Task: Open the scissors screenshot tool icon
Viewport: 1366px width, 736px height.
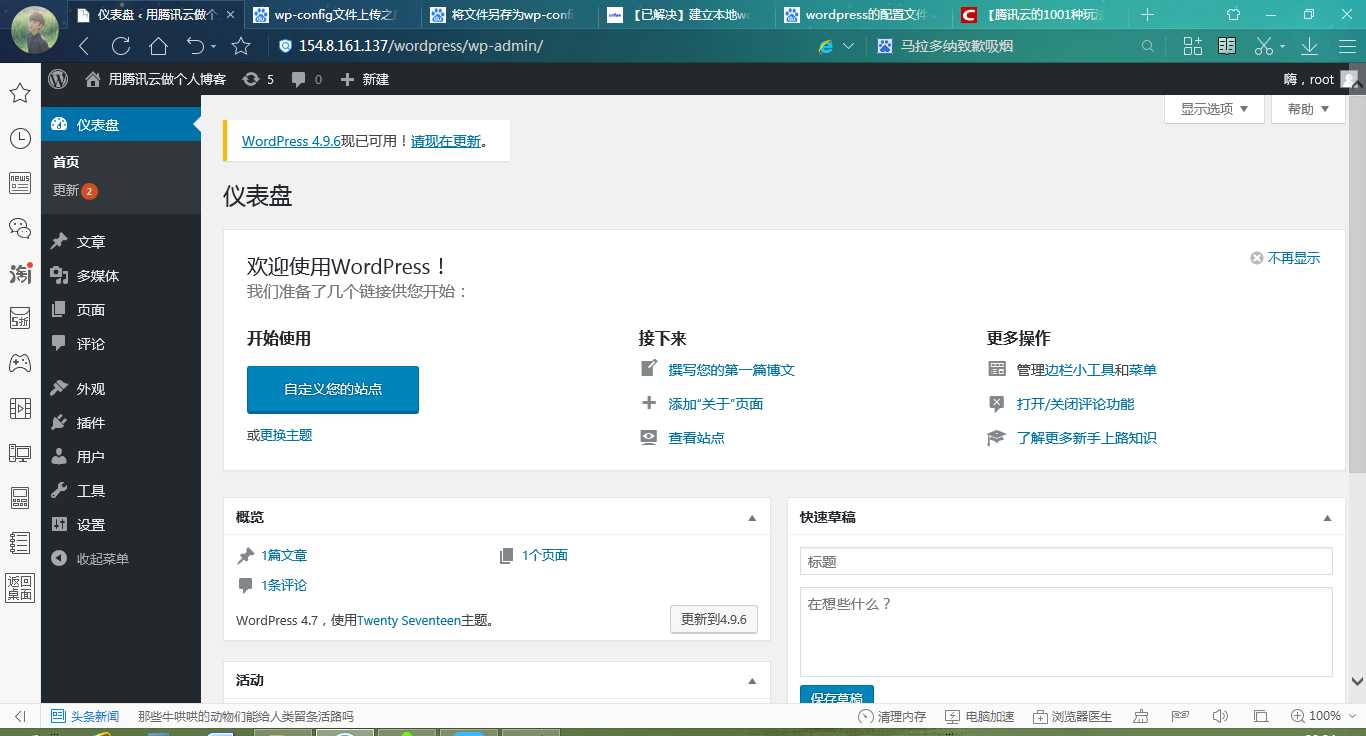Action: tap(1263, 46)
